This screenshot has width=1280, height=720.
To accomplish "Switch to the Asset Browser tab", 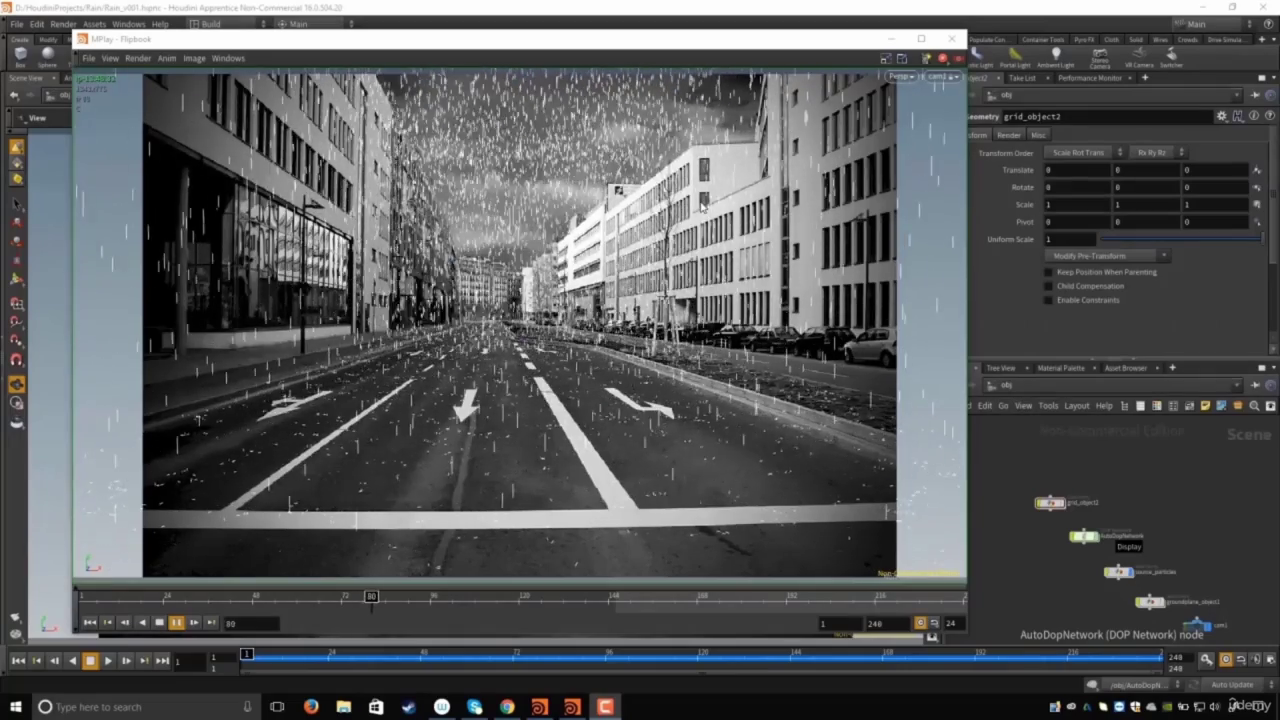I will (x=1126, y=368).
